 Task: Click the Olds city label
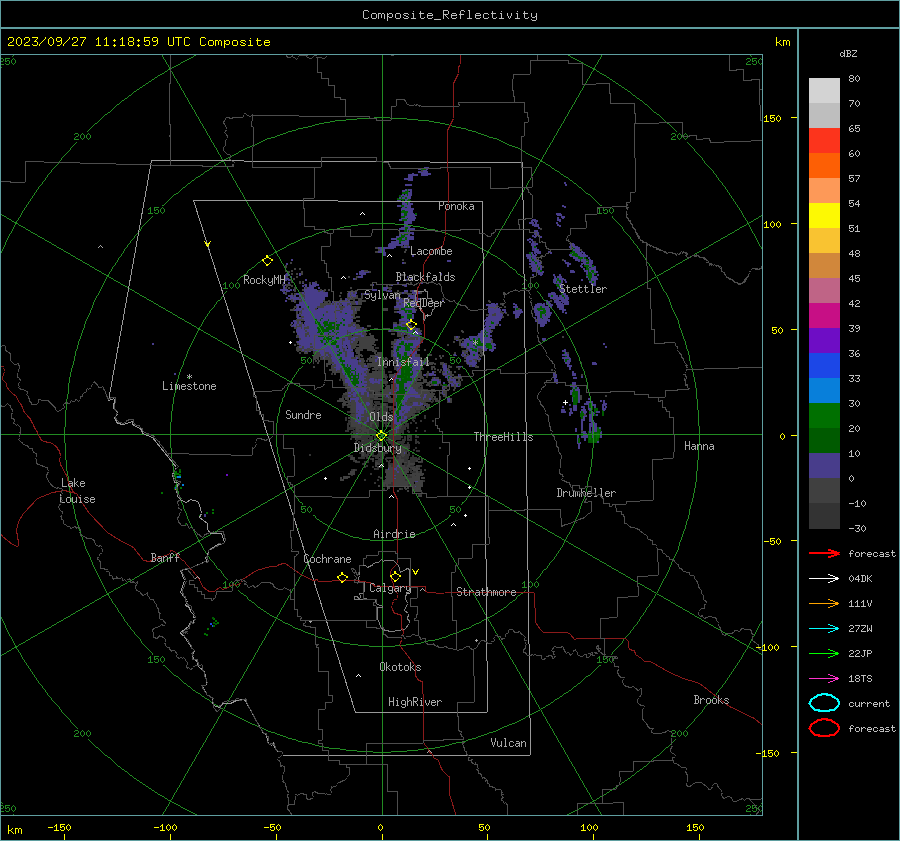(x=381, y=417)
